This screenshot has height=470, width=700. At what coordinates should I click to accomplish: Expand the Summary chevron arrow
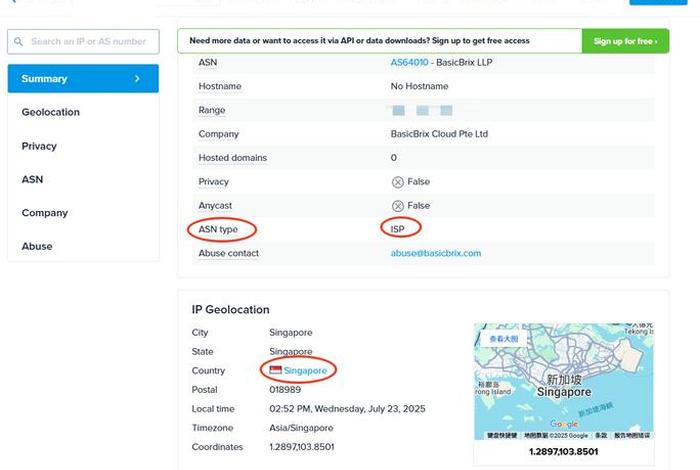137,79
